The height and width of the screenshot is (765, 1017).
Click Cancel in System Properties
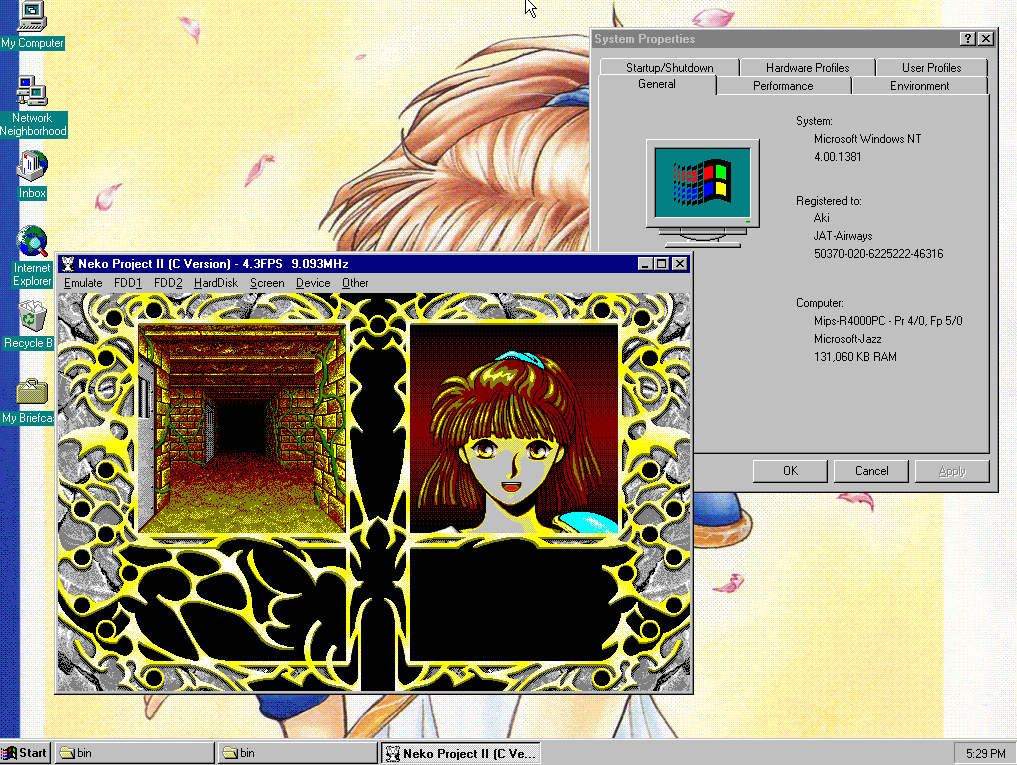coord(871,471)
